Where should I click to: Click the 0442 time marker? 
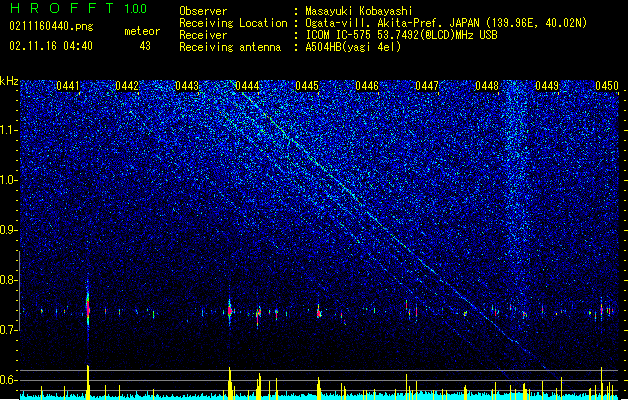point(127,86)
